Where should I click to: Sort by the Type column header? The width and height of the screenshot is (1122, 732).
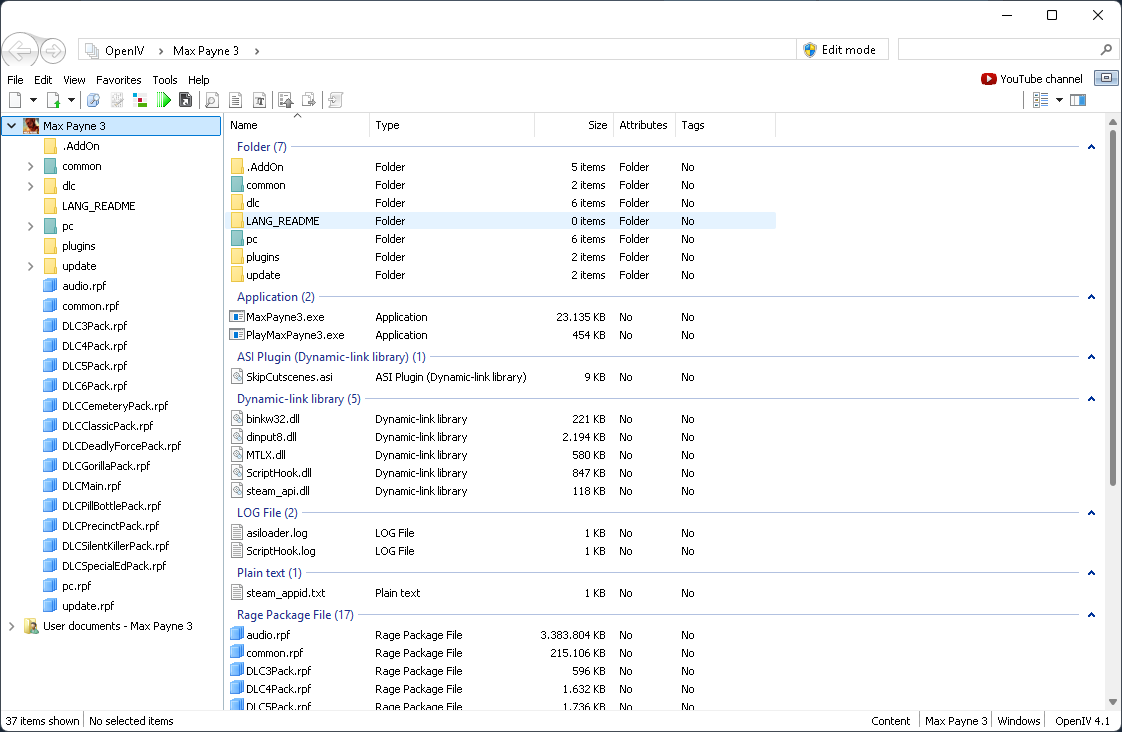tap(452, 125)
